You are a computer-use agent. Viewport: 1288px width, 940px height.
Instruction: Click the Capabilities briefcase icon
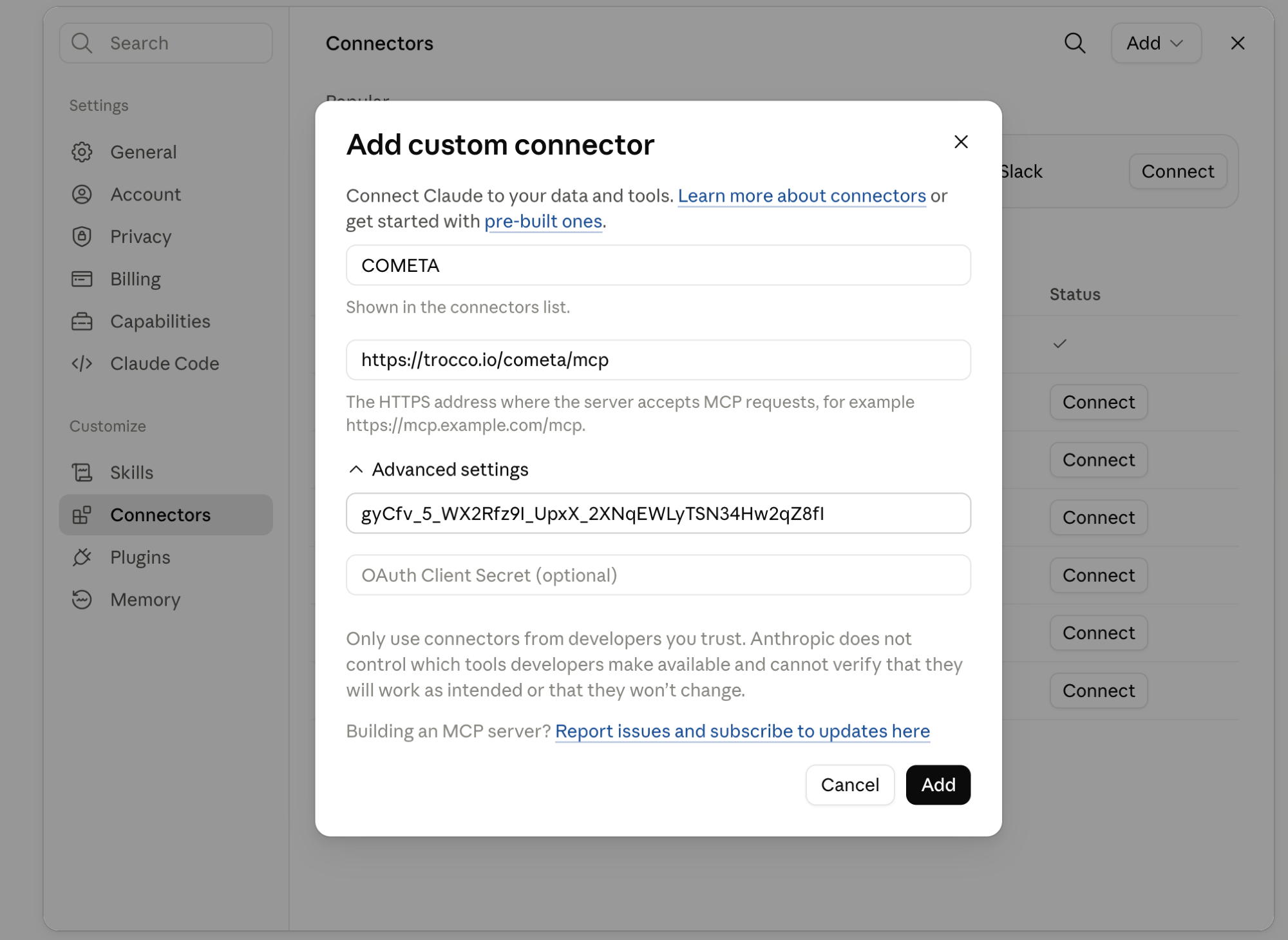(82, 321)
